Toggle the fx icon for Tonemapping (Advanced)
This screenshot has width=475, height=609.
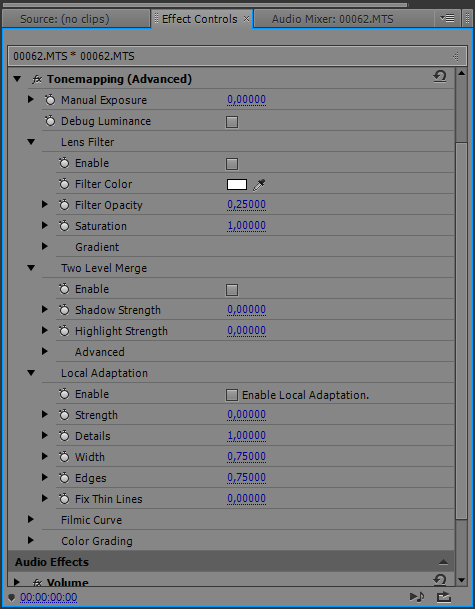(37, 79)
